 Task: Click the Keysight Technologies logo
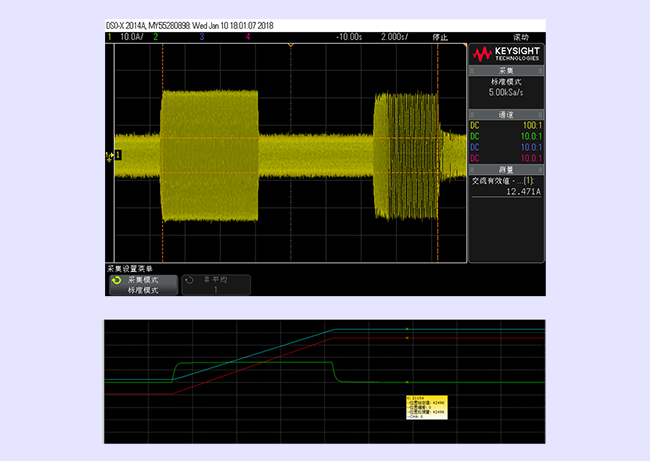(x=506, y=54)
